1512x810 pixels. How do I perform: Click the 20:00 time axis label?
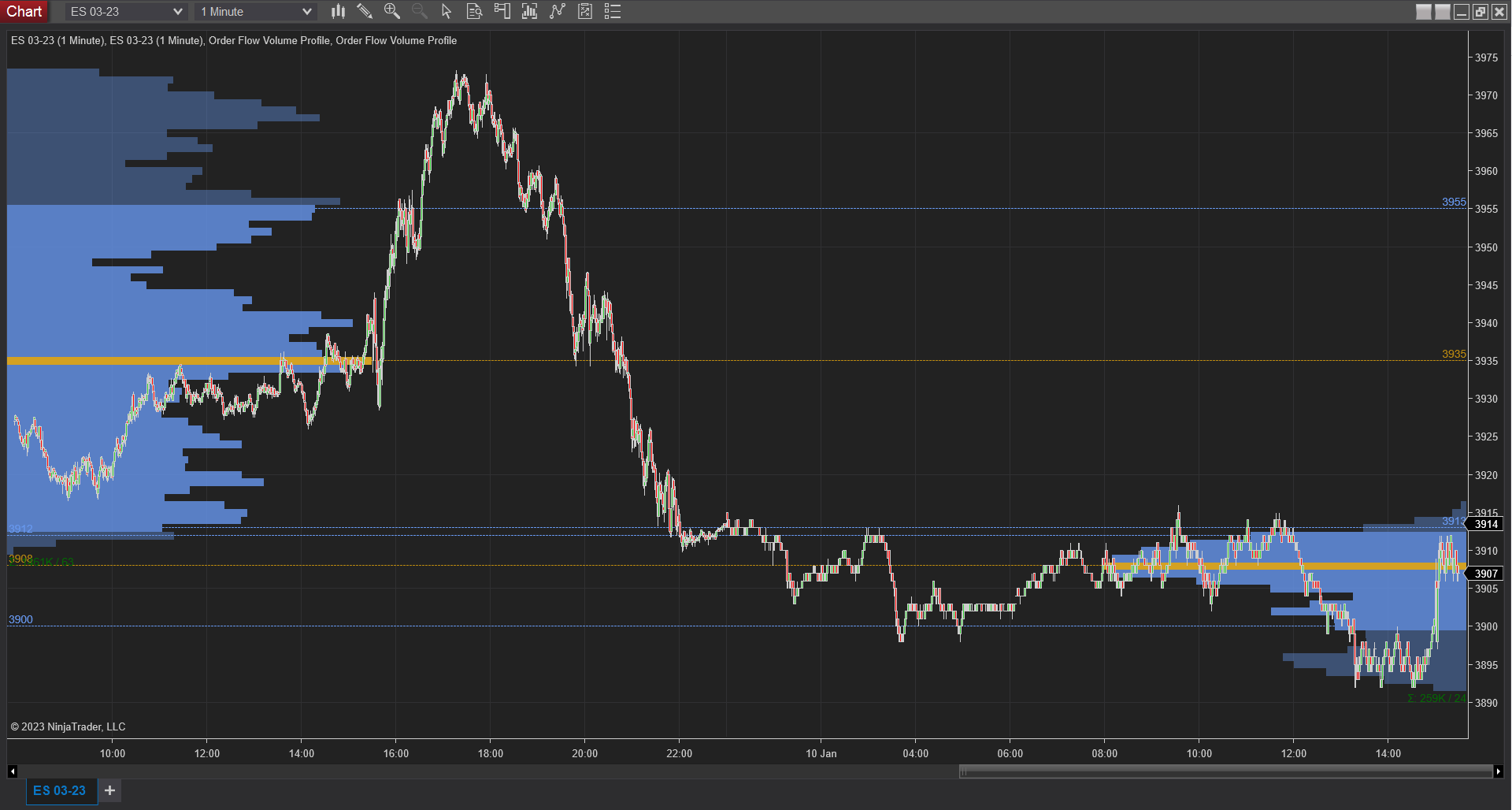pos(585,753)
